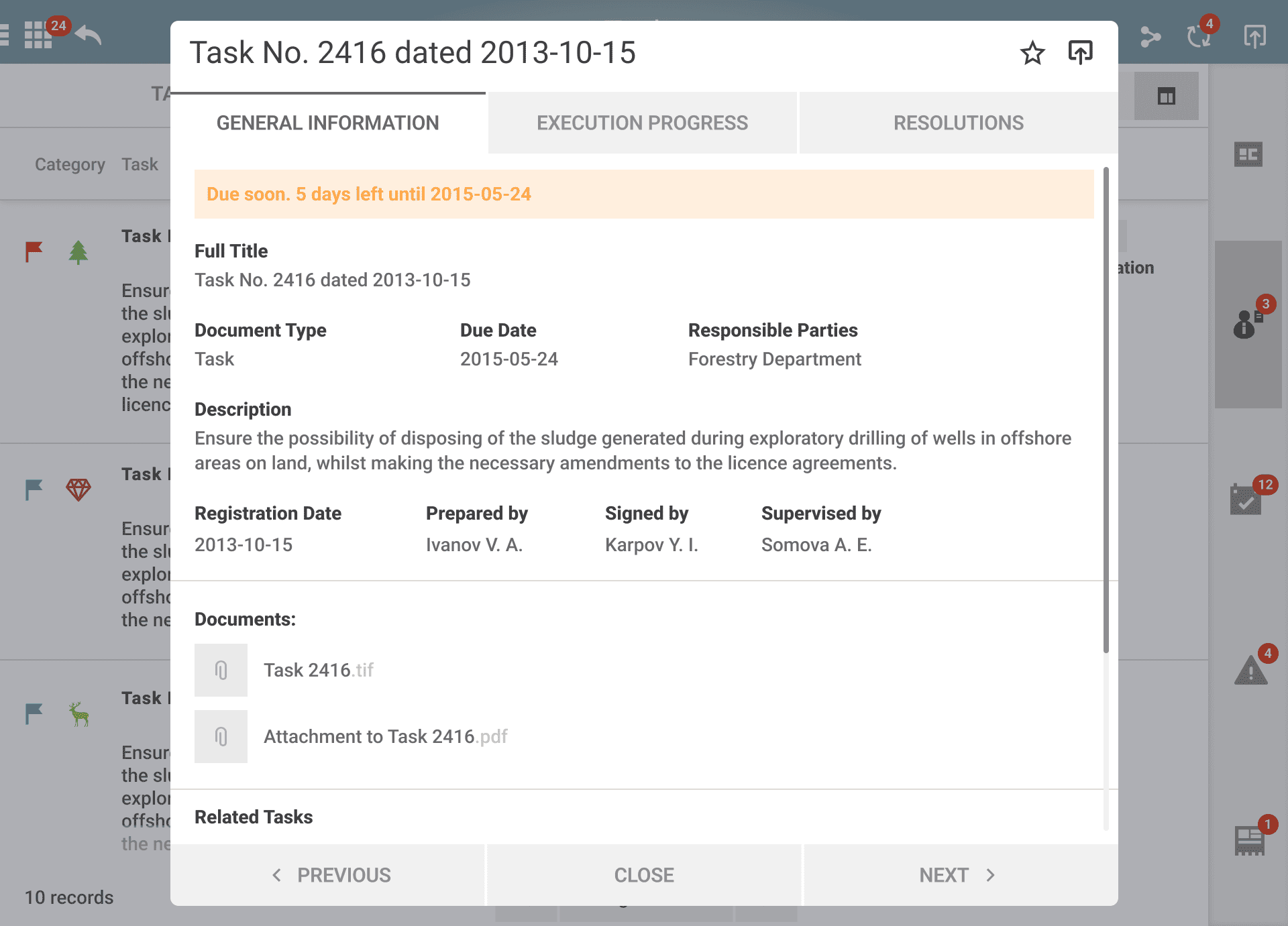Click the export icon in the dialog header
Viewport: 1288px width, 926px height.
(x=1080, y=52)
